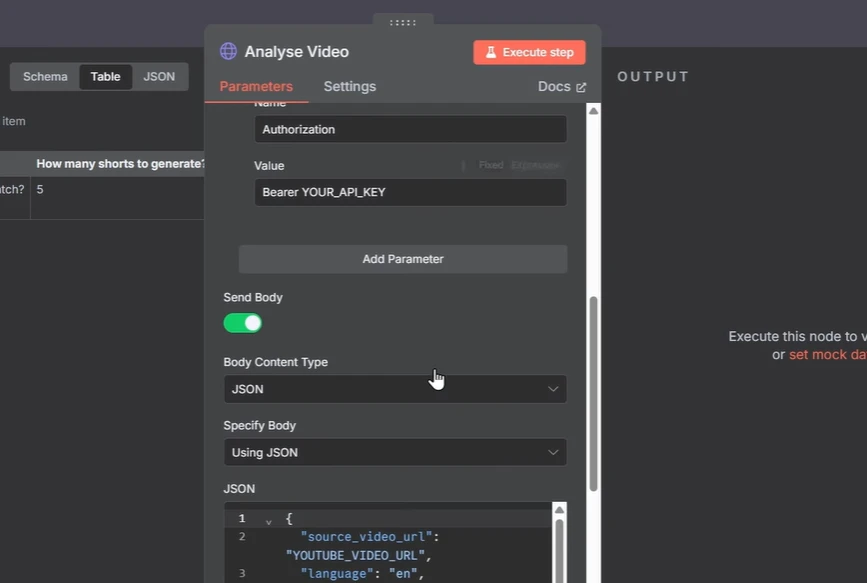Viewport: 867px width, 583px height.
Task: Click the table cell with value 5
Action: click(x=117, y=198)
